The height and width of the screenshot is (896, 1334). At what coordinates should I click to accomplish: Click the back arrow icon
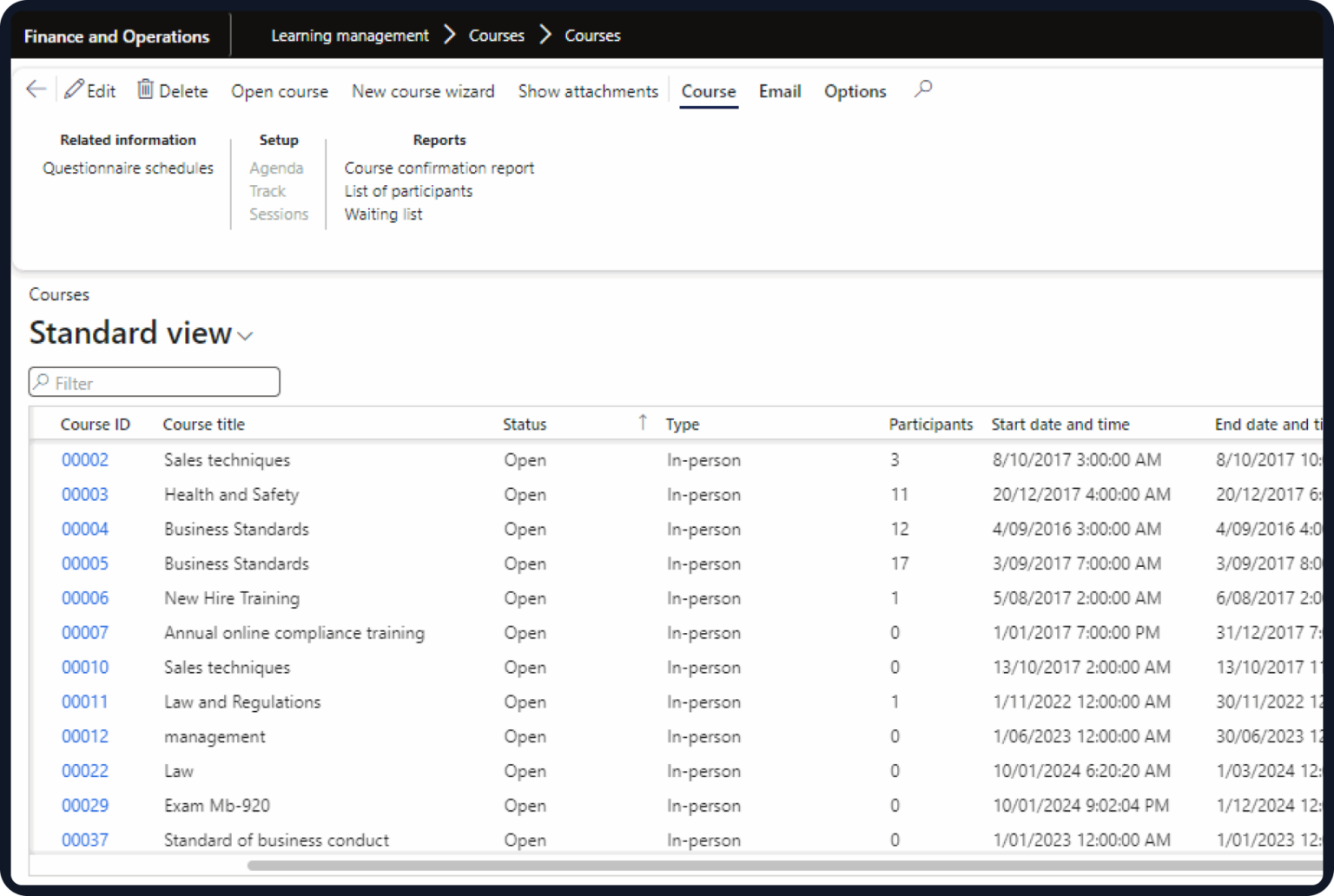(36, 89)
